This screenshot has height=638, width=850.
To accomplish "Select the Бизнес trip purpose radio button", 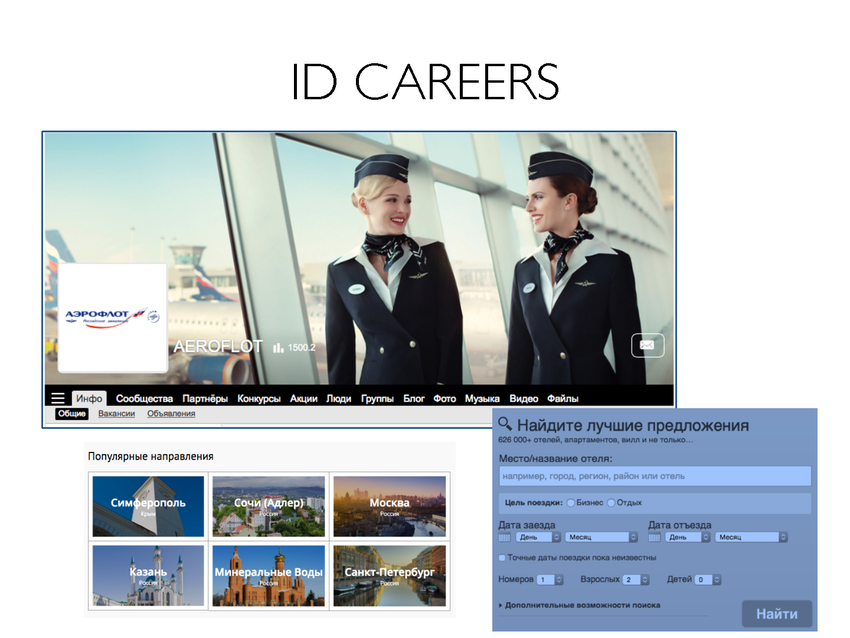I will tap(570, 503).
